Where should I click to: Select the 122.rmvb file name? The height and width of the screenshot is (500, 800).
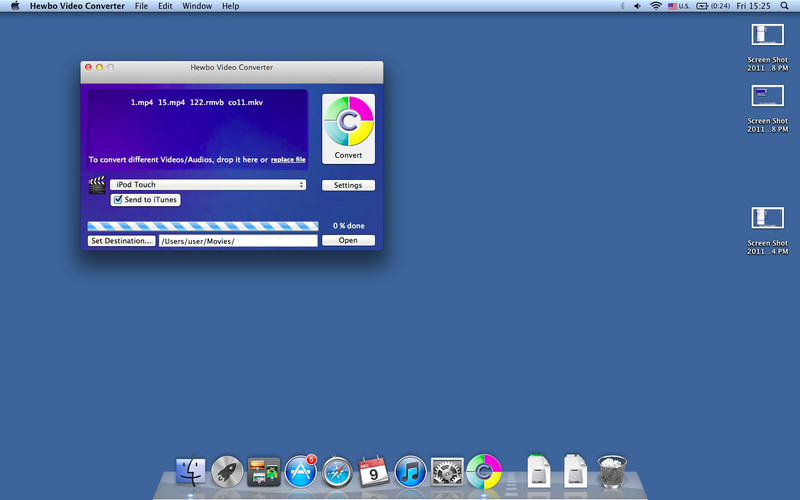(x=207, y=103)
